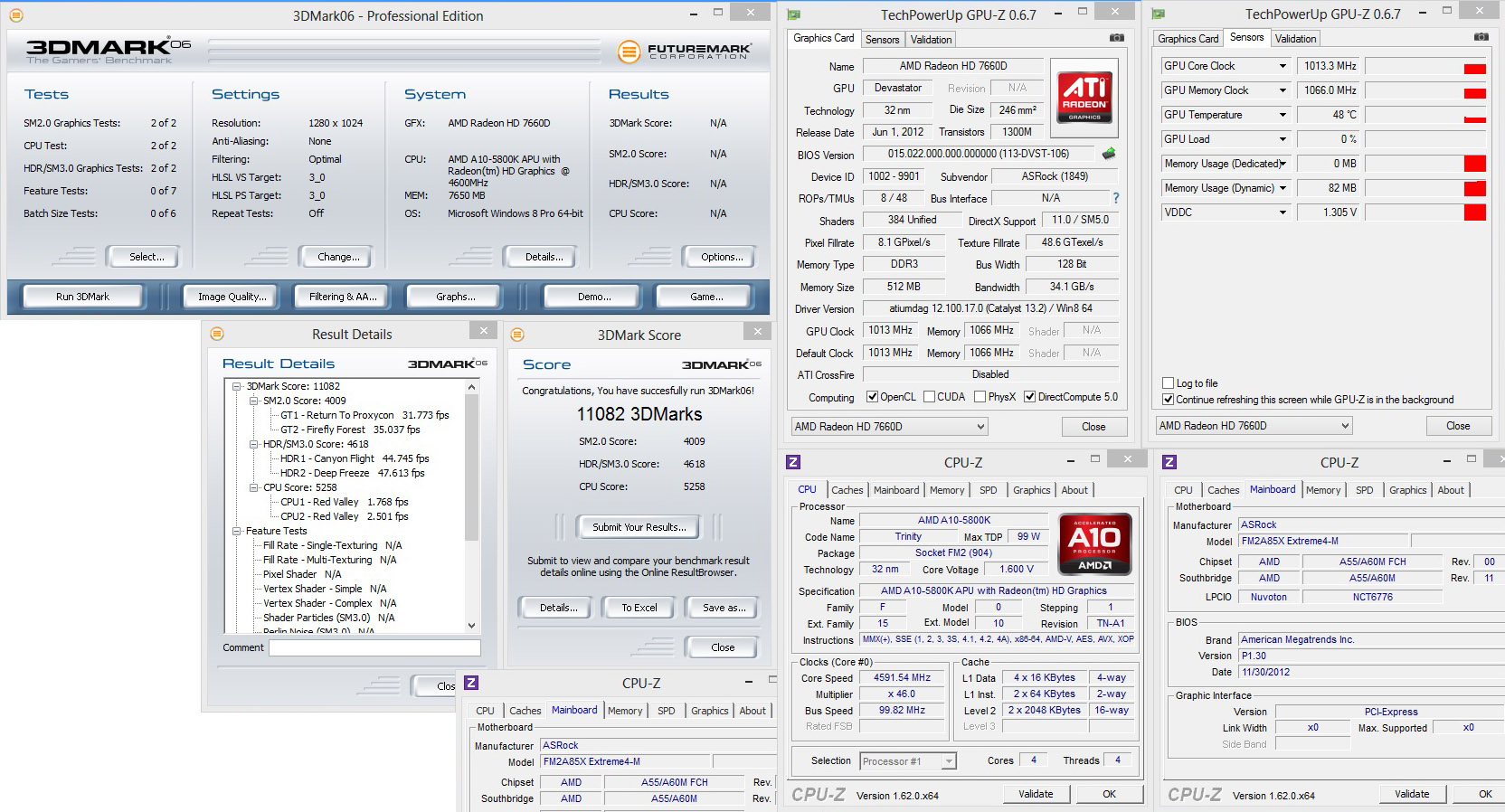1505x812 pixels.
Task: Open the GPU Memory Clock sensor dropdown
Action: pyautogui.click(x=1283, y=90)
